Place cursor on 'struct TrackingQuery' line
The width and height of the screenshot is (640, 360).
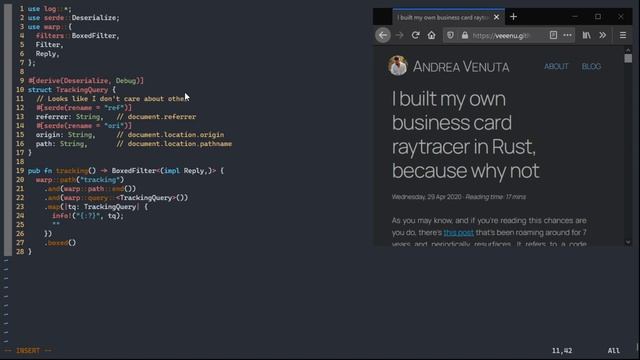(72, 90)
